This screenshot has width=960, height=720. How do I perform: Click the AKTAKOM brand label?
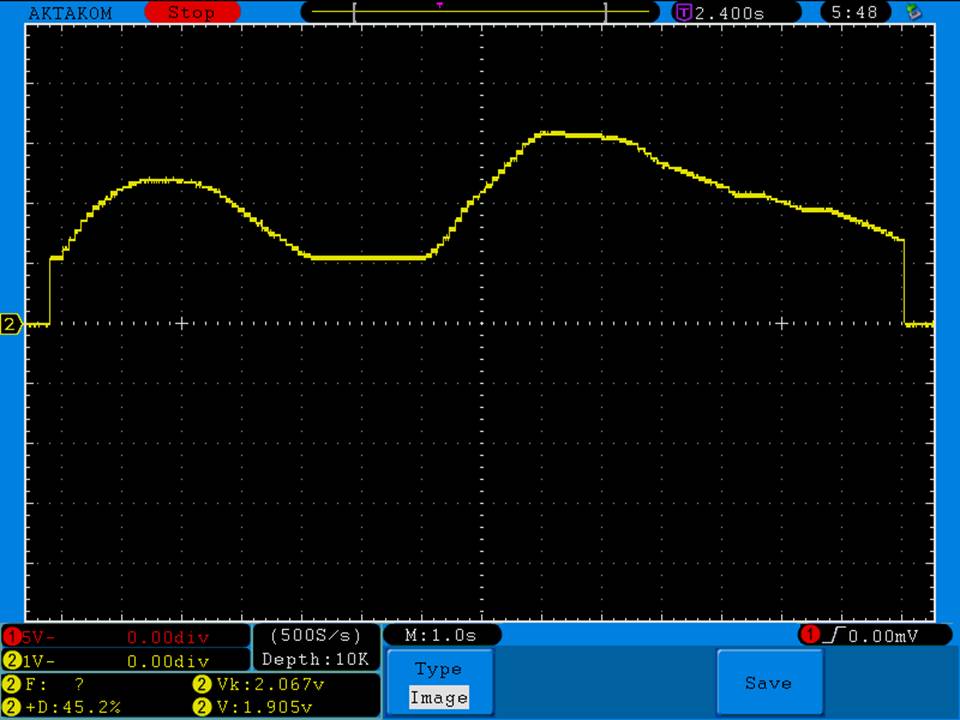70,12
